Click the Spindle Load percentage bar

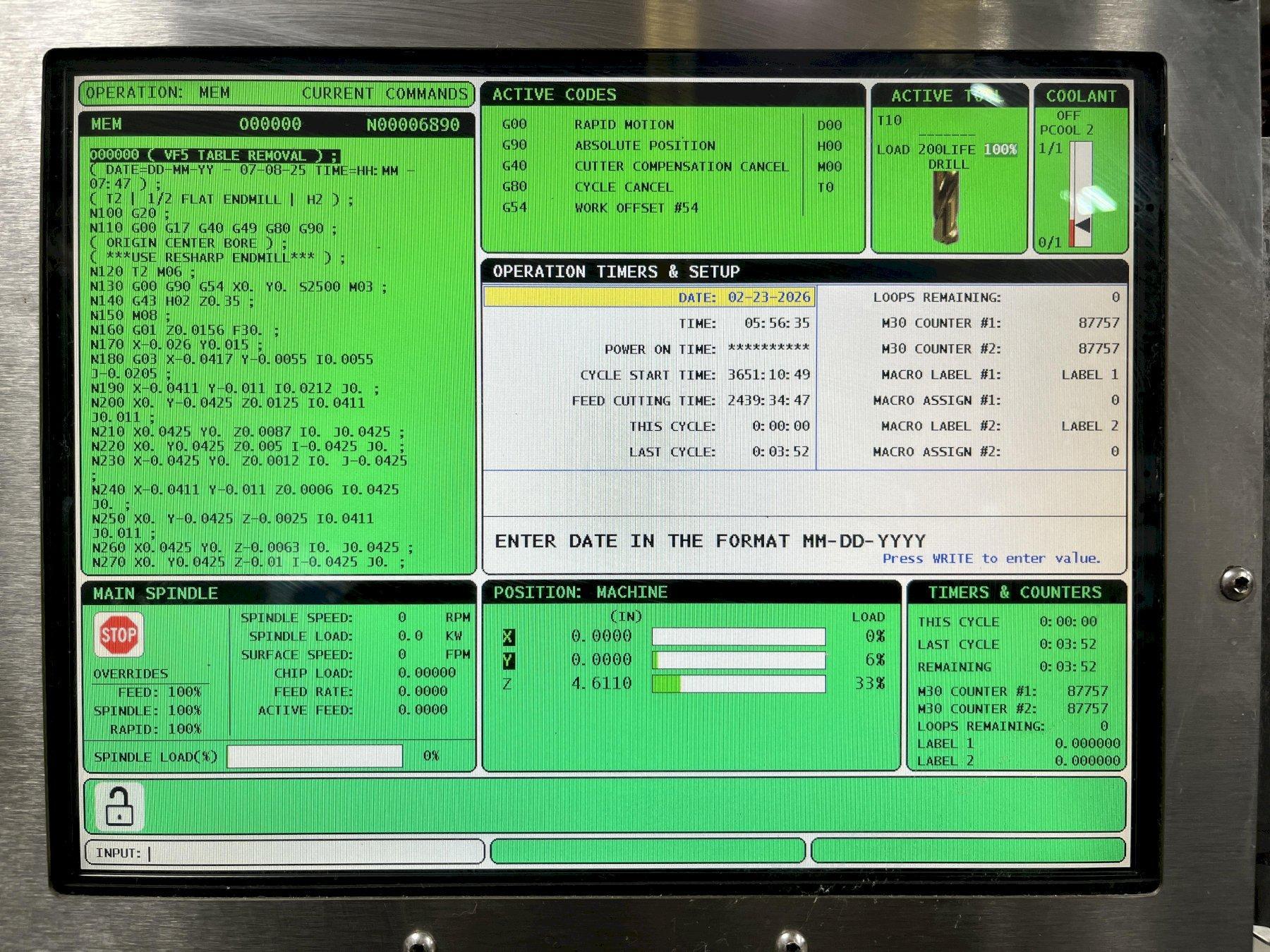pyautogui.click(x=315, y=757)
